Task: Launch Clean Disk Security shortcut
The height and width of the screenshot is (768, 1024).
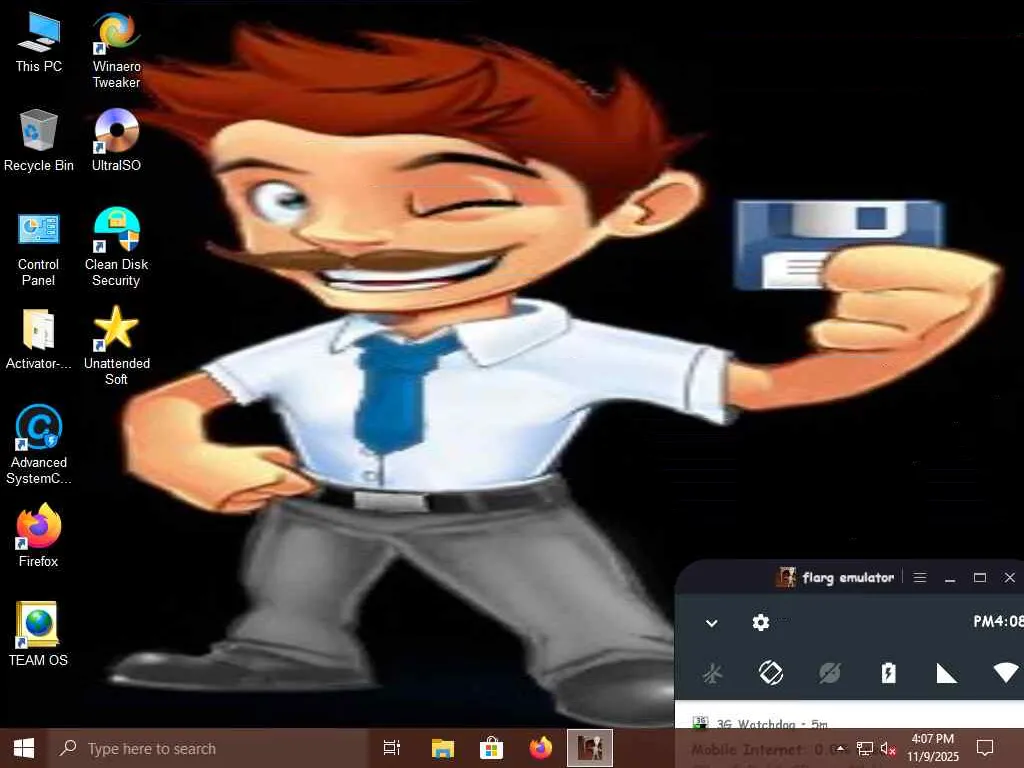Action: tap(116, 248)
